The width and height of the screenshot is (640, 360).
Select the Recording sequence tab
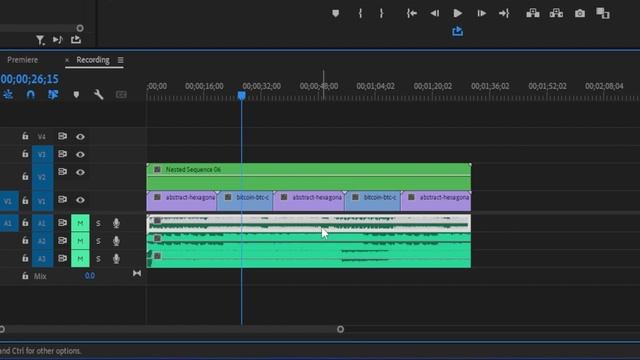pyautogui.click(x=93, y=60)
